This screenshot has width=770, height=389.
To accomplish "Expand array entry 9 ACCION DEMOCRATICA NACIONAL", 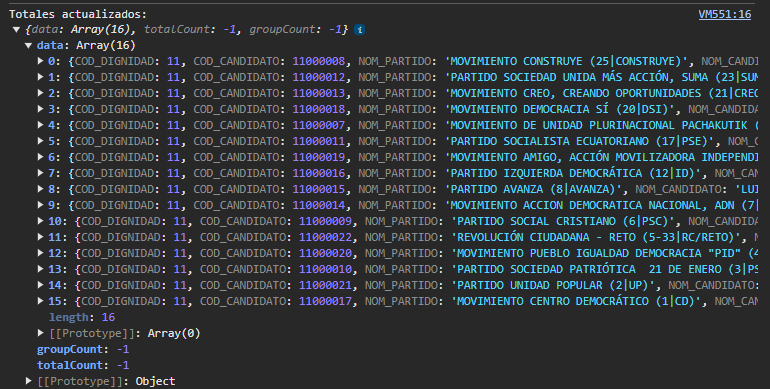I will [x=41, y=205].
